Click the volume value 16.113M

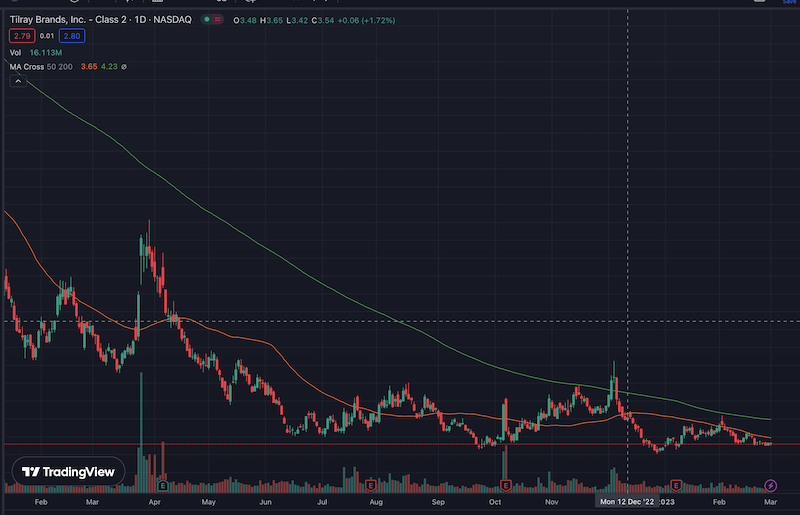[x=45, y=53]
